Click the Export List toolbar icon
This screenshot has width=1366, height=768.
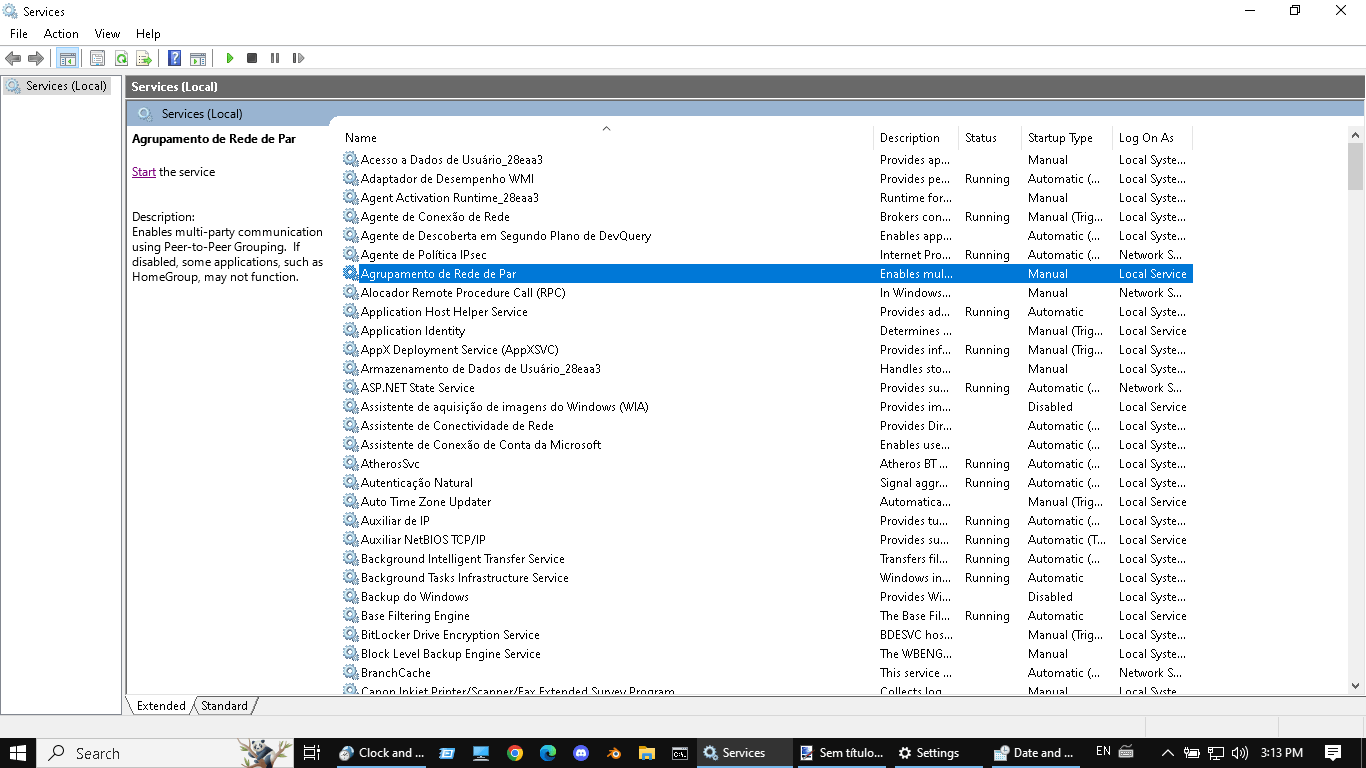(x=144, y=58)
